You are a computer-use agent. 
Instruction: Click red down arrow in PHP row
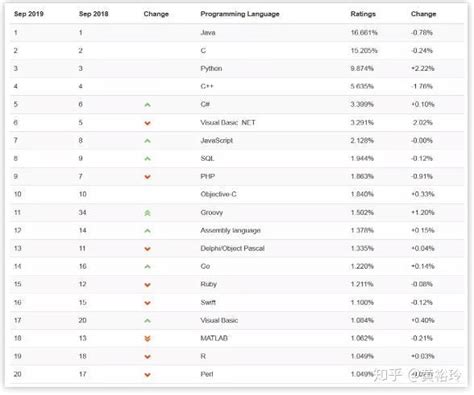pyautogui.click(x=147, y=177)
